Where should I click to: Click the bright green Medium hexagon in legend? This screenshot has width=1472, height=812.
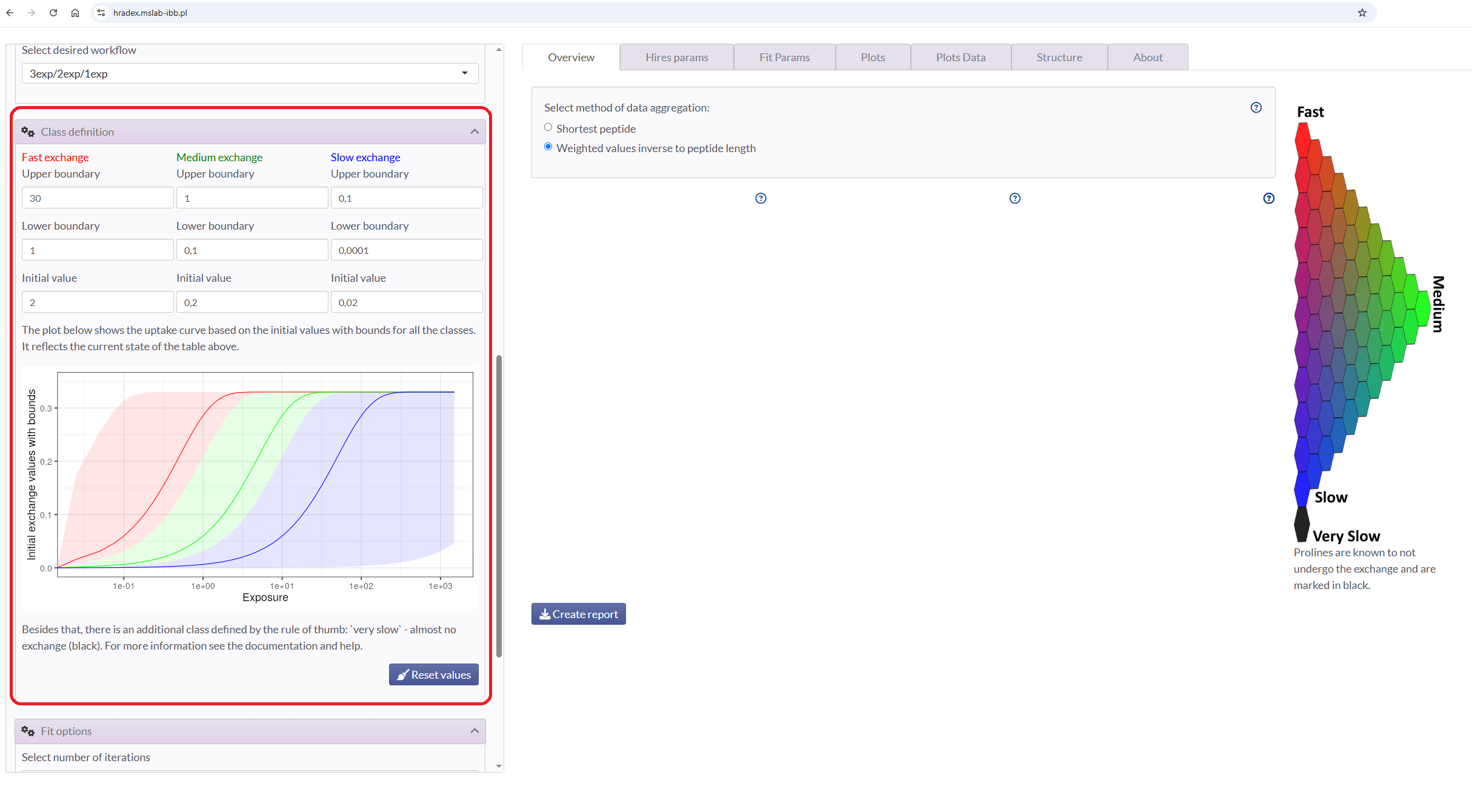(x=1423, y=308)
